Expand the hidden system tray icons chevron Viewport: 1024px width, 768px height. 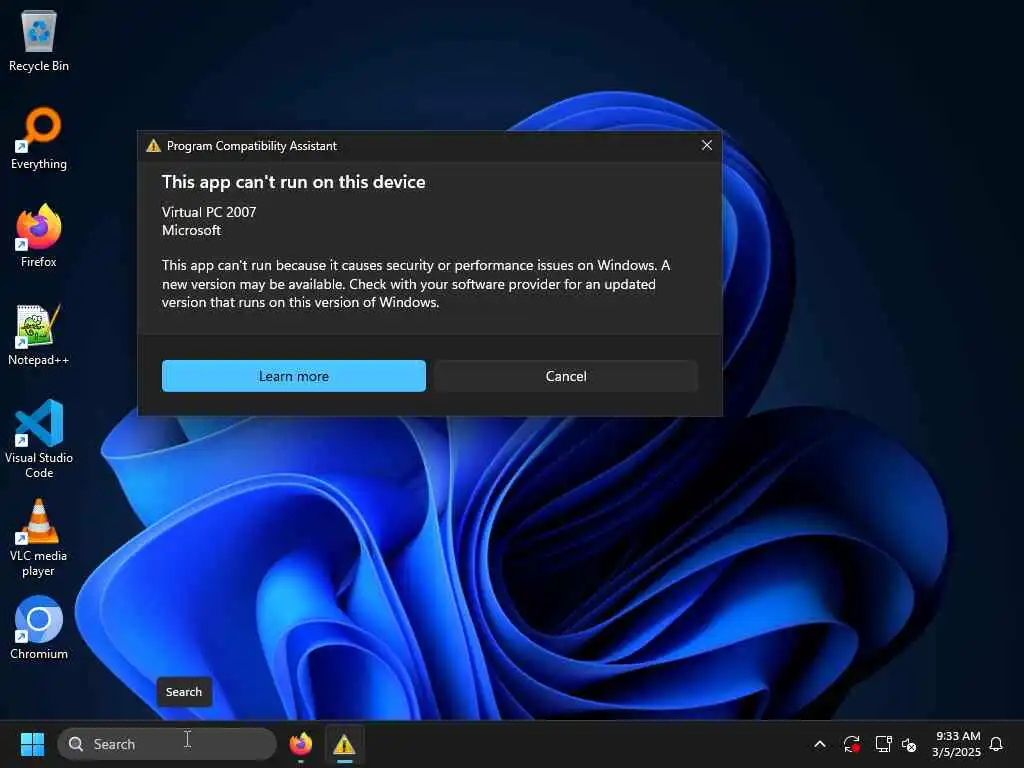[x=820, y=744]
